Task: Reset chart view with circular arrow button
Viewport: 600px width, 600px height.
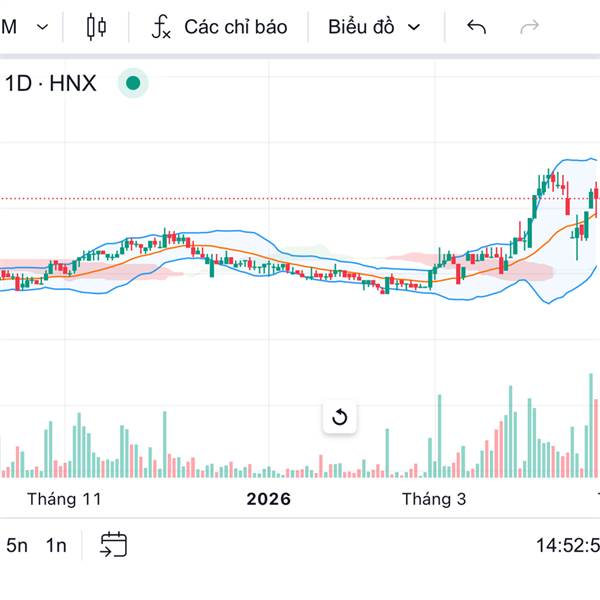Action: pos(340,417)
